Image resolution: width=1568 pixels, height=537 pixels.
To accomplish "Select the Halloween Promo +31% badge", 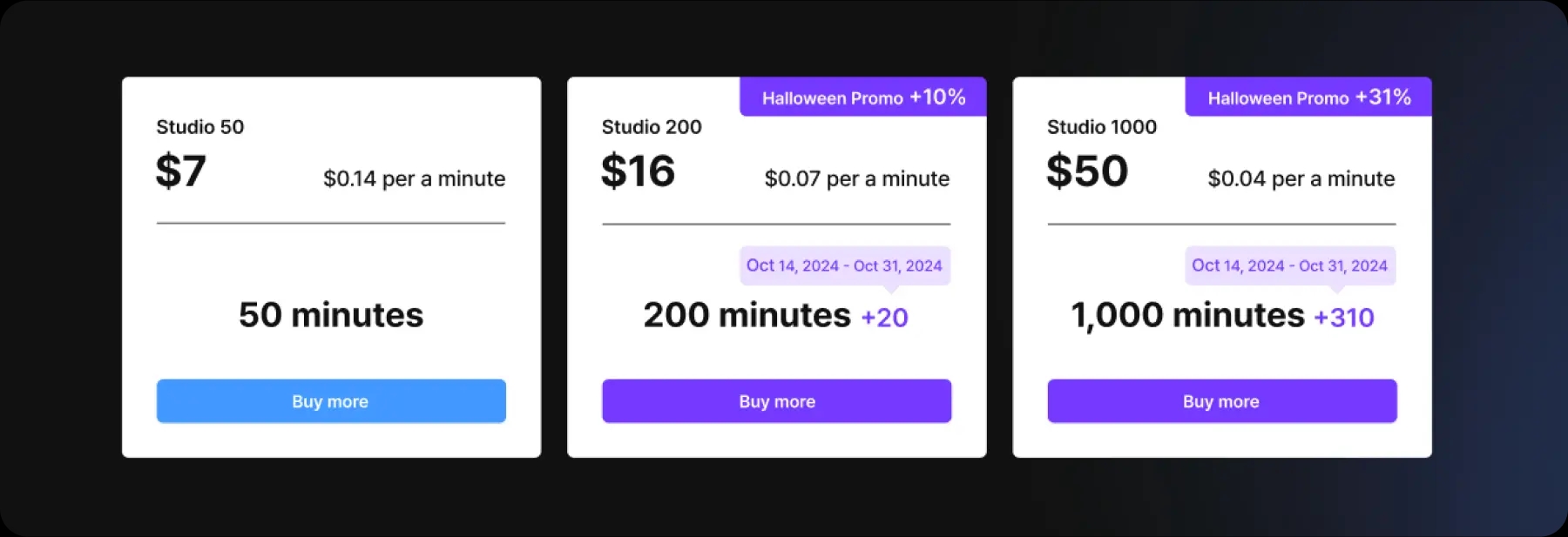I will coord(1308,97).
